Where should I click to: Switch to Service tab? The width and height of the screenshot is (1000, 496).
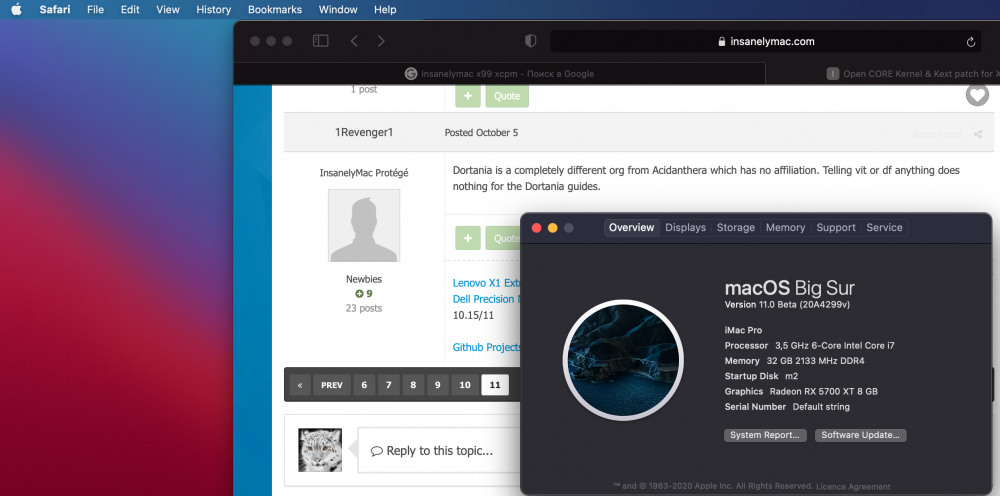point(884,228)
